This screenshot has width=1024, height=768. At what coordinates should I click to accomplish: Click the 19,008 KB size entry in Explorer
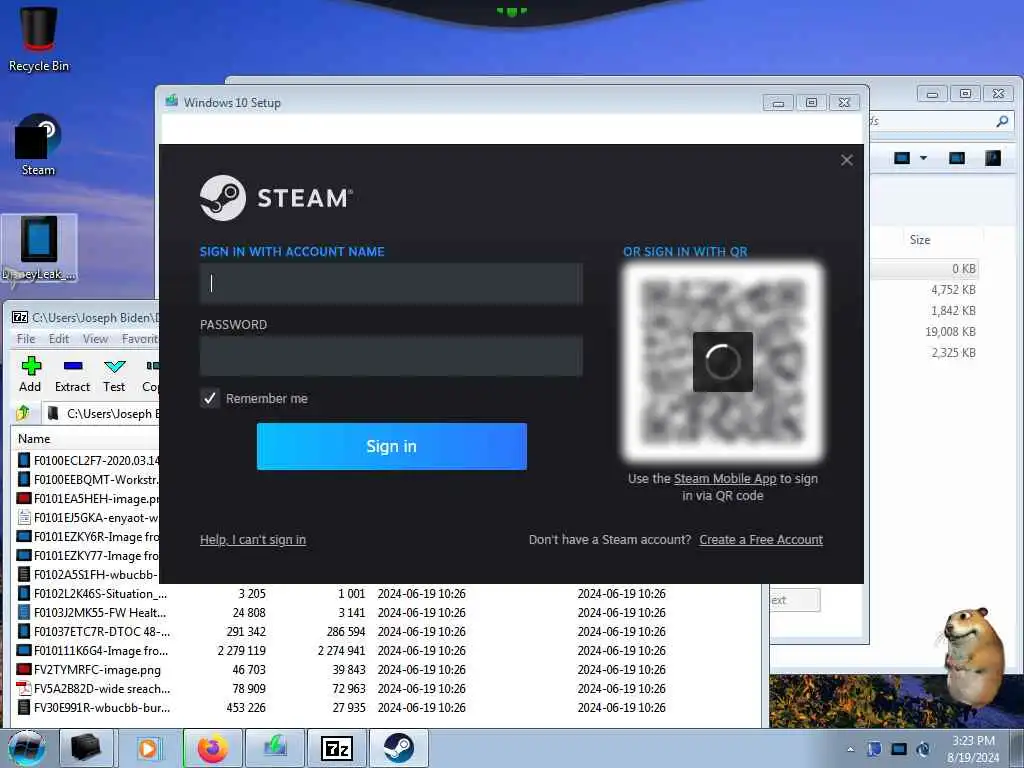coord(950,332)
